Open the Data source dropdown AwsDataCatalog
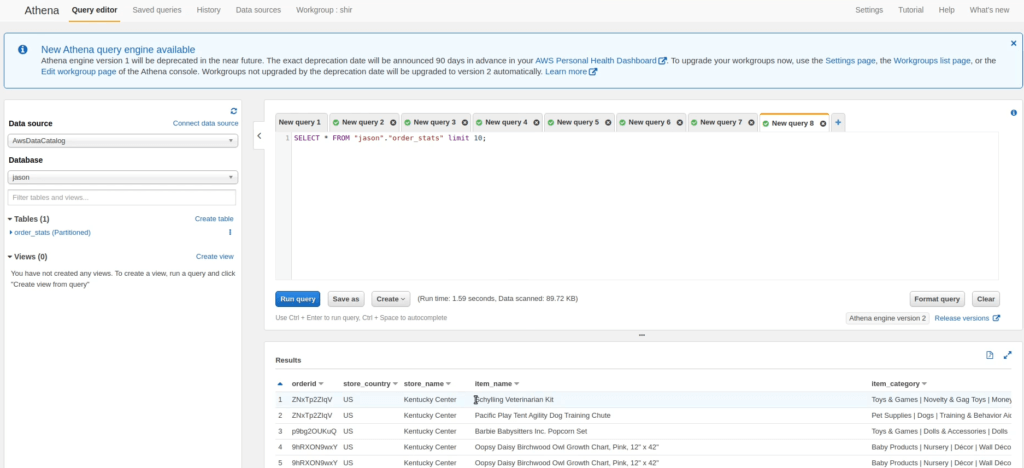 pyautogui.click(x=123, y=140)
